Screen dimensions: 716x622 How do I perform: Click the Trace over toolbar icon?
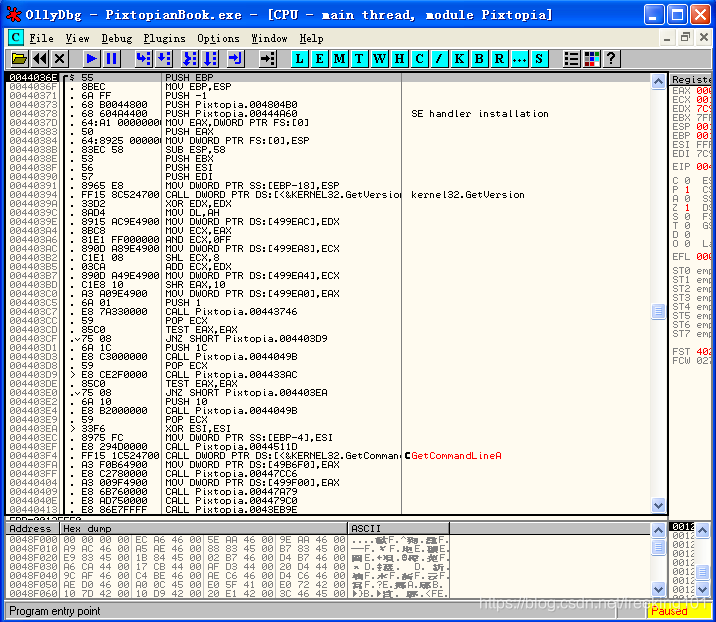(x=210, y=58)
